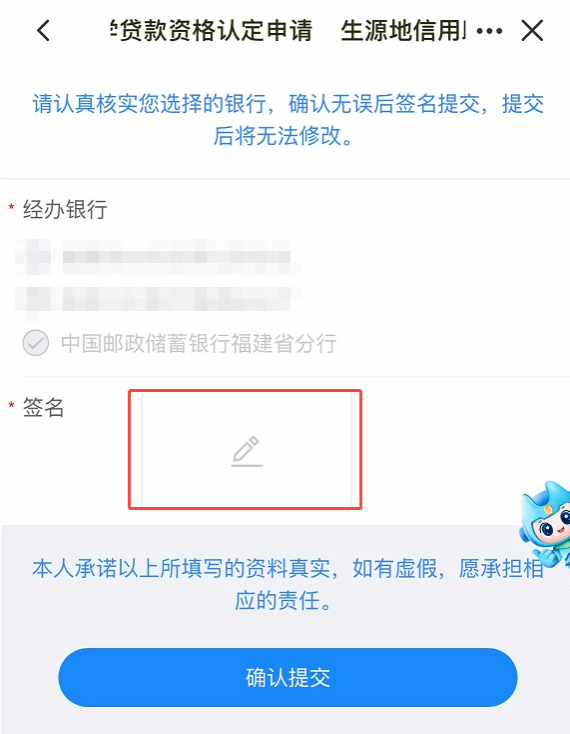
Task: Tap the 本人承诺以上所填写的资料真实 statement
Action: (x=181, y=569)
